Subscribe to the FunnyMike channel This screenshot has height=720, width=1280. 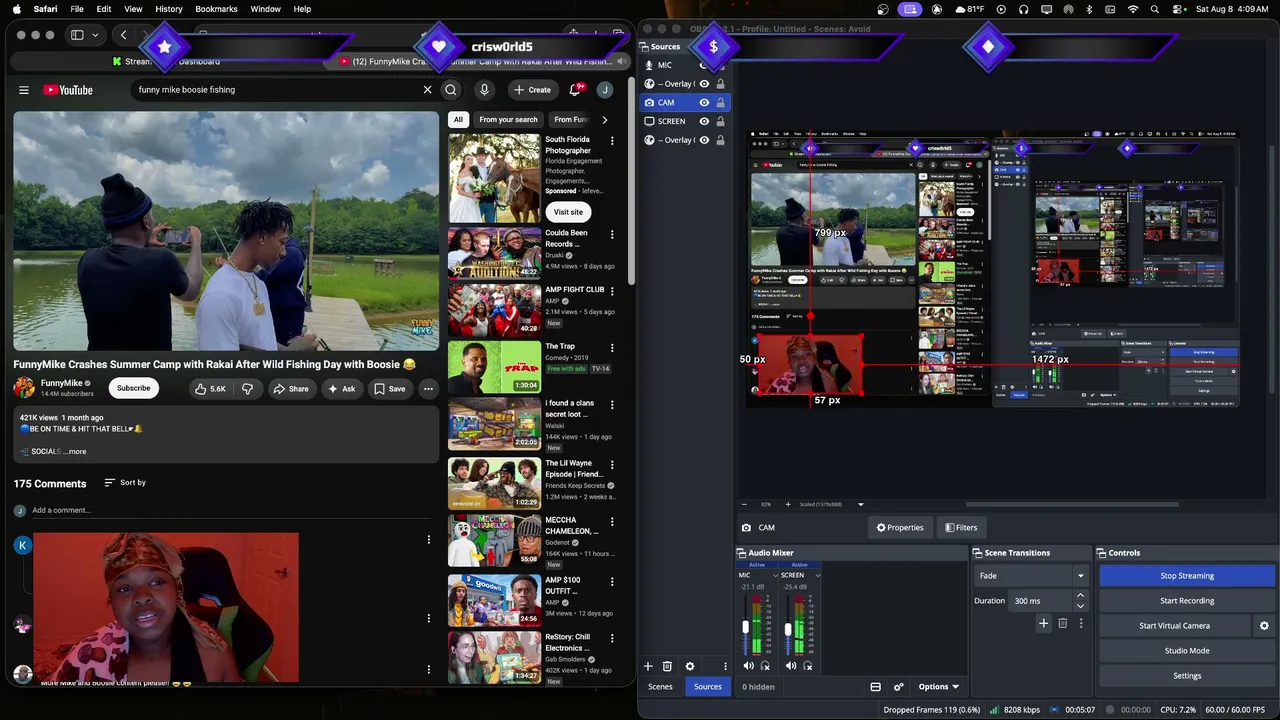(133, 389)
